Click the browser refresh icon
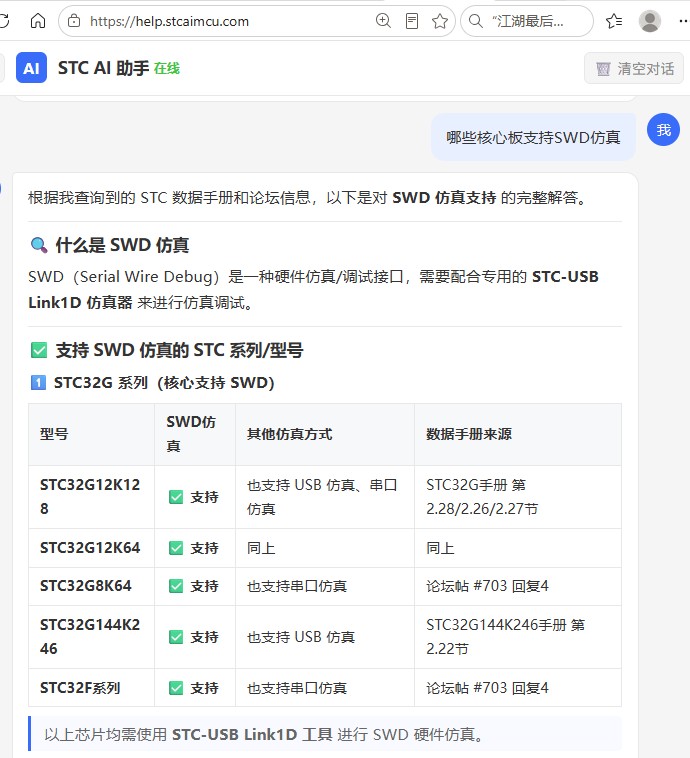690x758 pixels. pyautogui.click(x=4, y=21)
